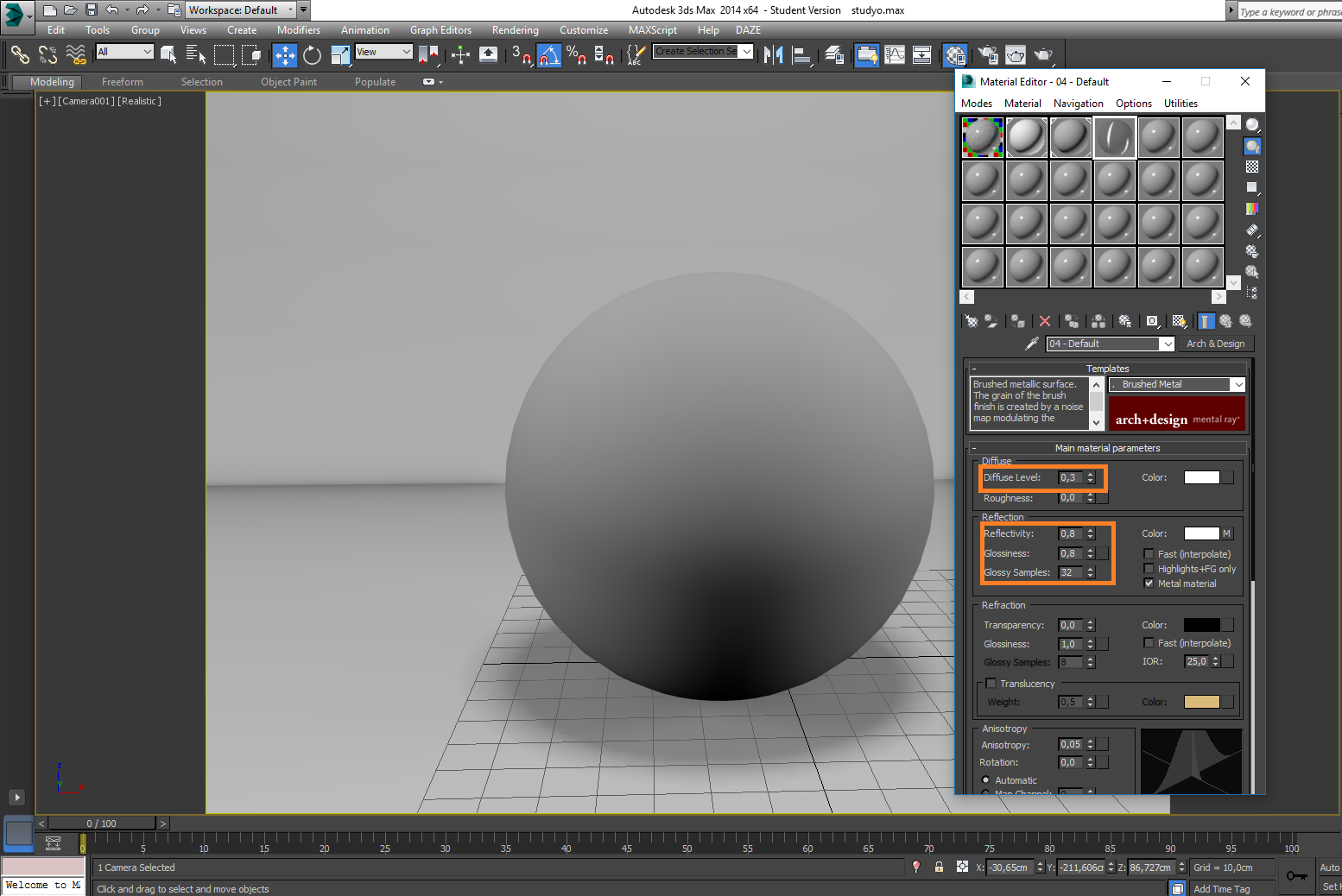Enable Fast (interpolate) under Reflection
The width and height of the screenshot is (1342, 896).
[x=1149, y=554]
